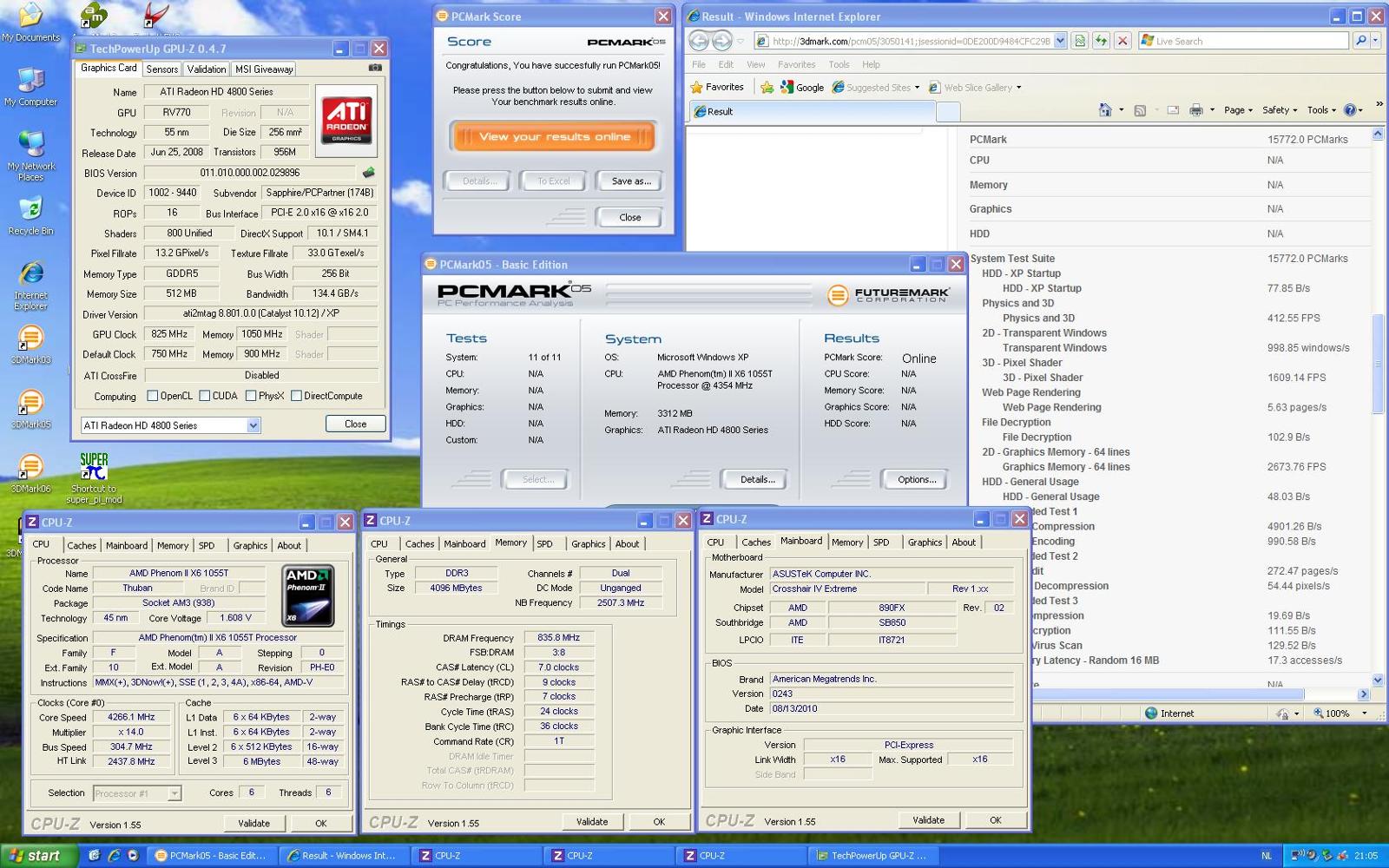Switch to the Sensors tab in GPU-Z
Image resolution: width=1389 pixels, height=868 pixels.
[x=162, y=69]
